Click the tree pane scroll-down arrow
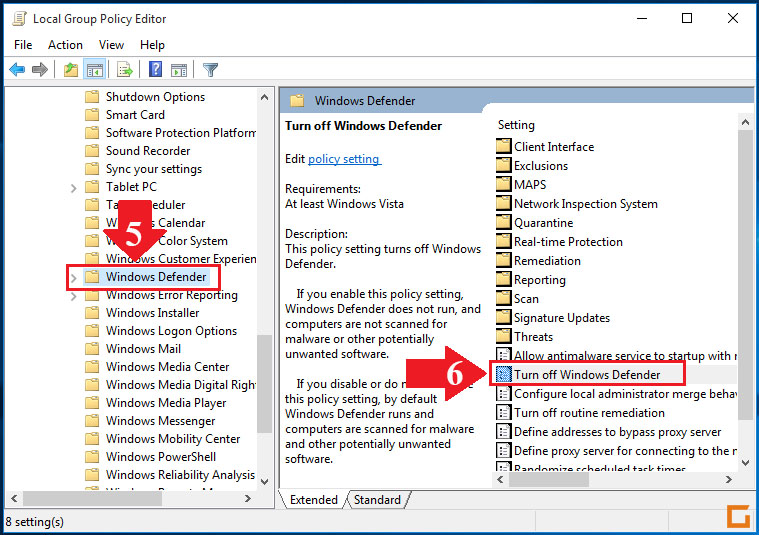 tap(264, 481)
